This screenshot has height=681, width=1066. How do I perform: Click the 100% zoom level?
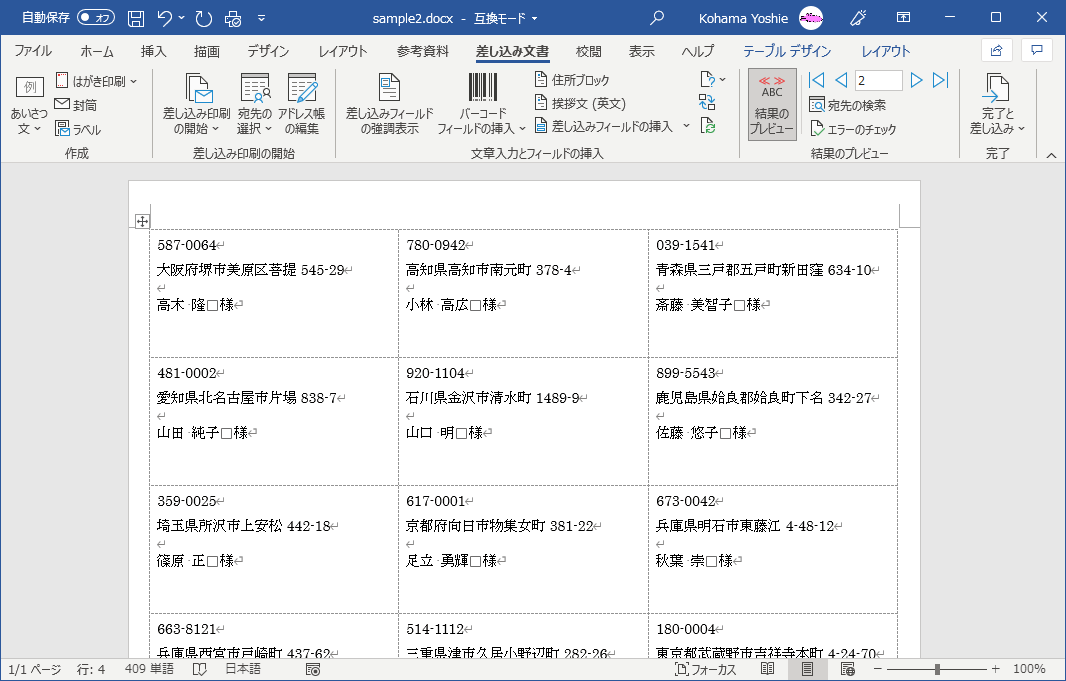click(x=1029, y=669)
